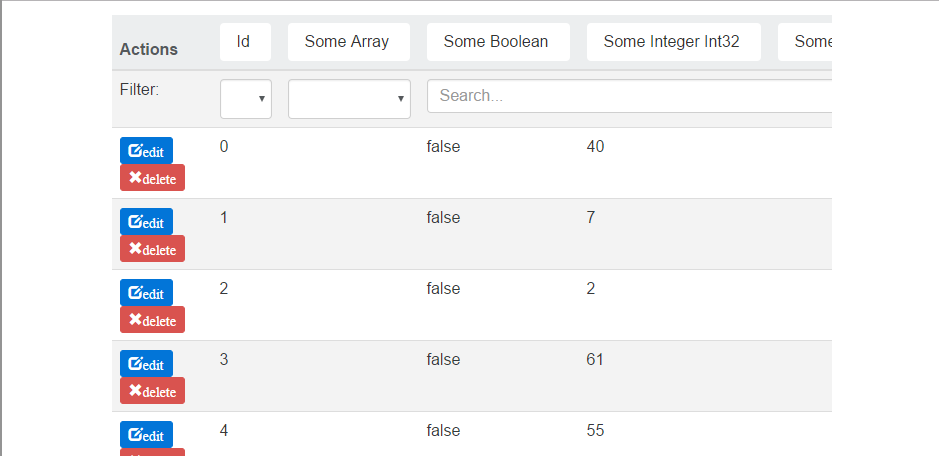The height and width of the screenshot is (456, 939).
Task: Sort by Some Integer Int32 column
Action: coord(674,42)
